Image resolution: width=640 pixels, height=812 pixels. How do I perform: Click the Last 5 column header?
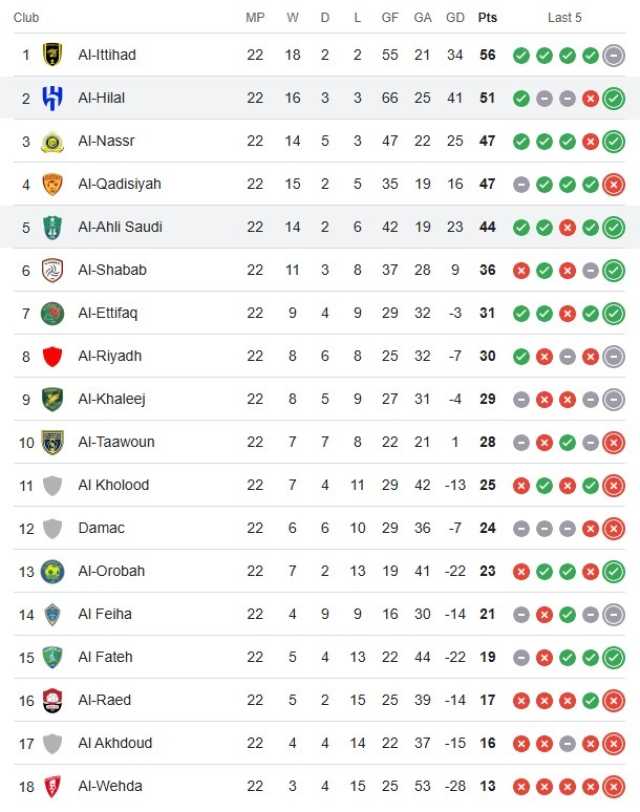(x=564, y=18)
